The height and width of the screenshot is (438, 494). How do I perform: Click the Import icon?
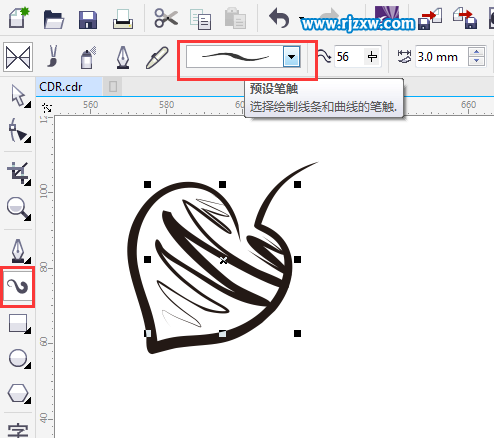pyautogui.click(x=429, y=19)
